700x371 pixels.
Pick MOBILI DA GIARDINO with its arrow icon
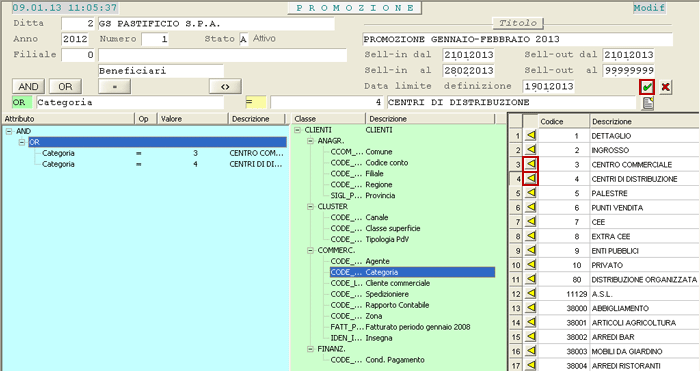tap(530, 351)
